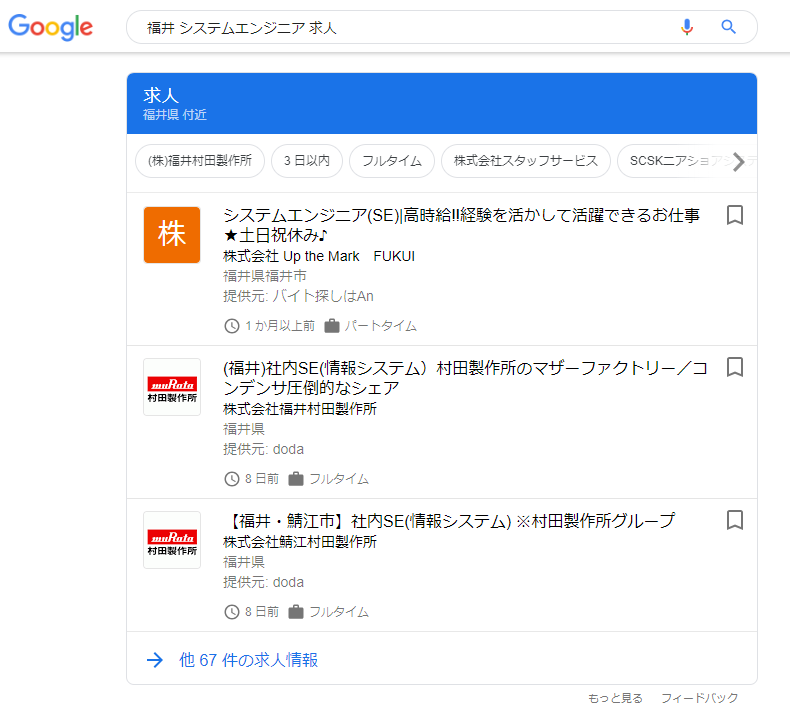This screenshot has height=710, width=790.
Task: Bookmark the 鯖江村田製作所 社内SE job
Action: pyautogui.click(x=735, y=520)
